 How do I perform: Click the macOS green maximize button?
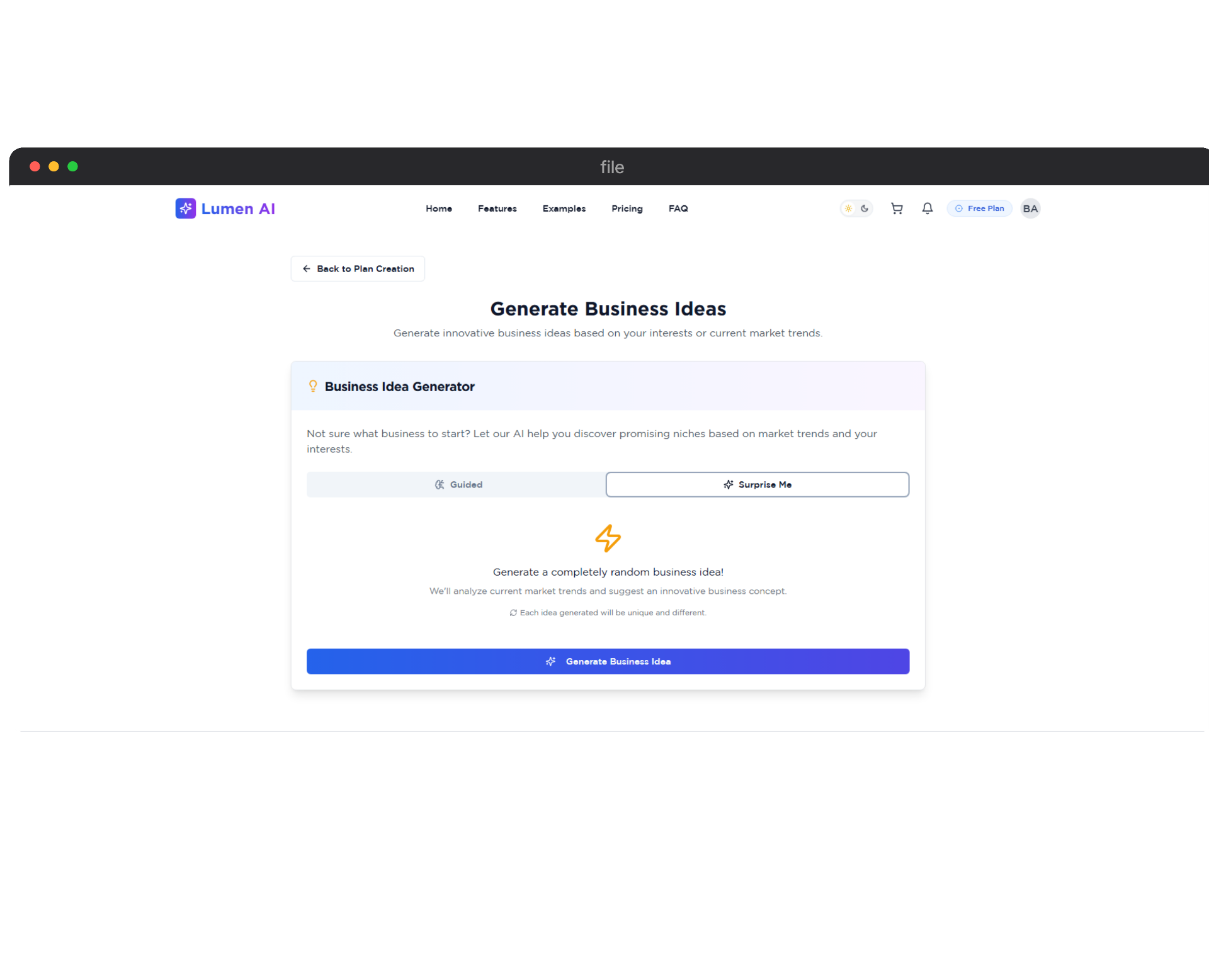click(72, 166)
